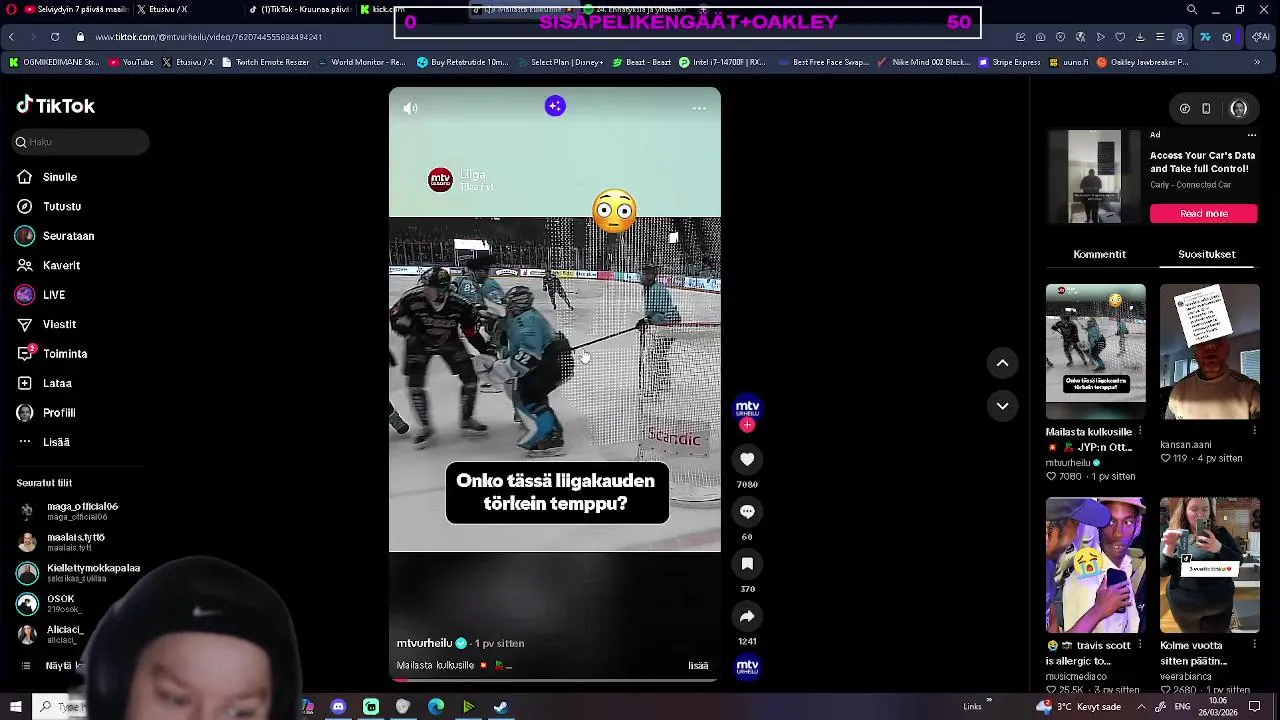Open video options three-dot menu
The image size is (1280, 720).
(699, 108)
